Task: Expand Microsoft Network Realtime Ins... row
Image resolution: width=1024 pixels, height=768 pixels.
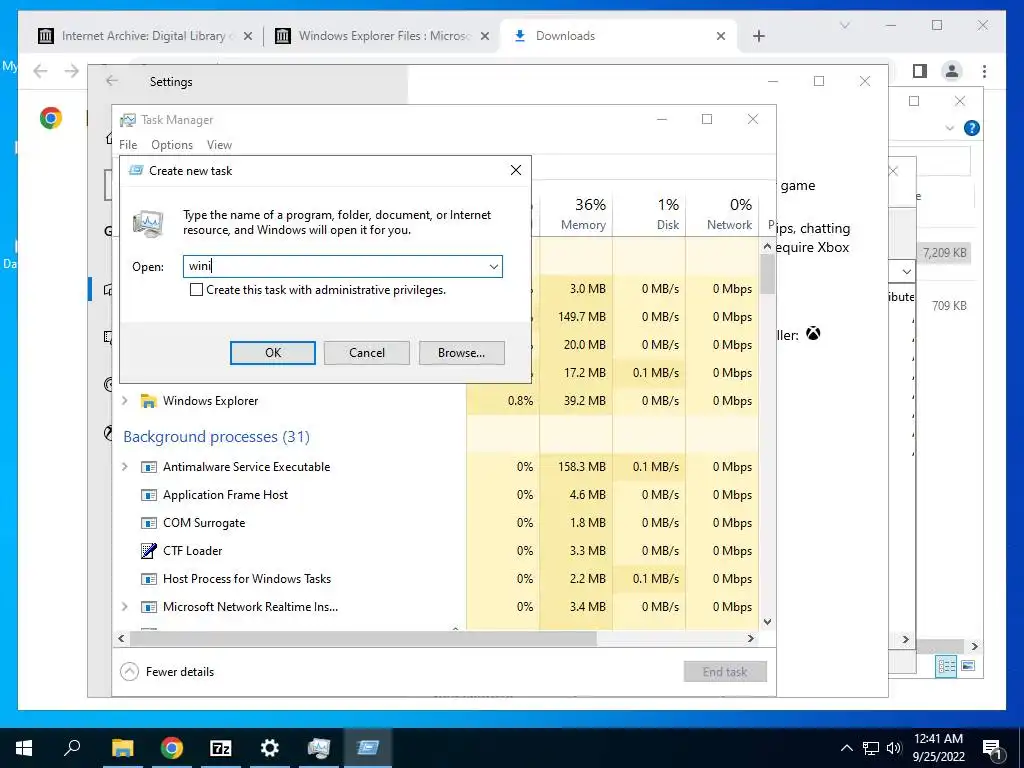Action: tap(125, 607)
